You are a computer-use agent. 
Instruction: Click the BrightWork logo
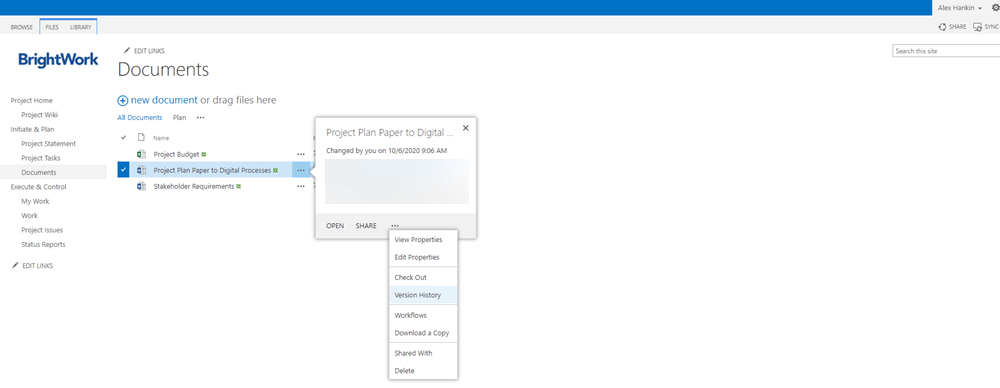[59, 60]
